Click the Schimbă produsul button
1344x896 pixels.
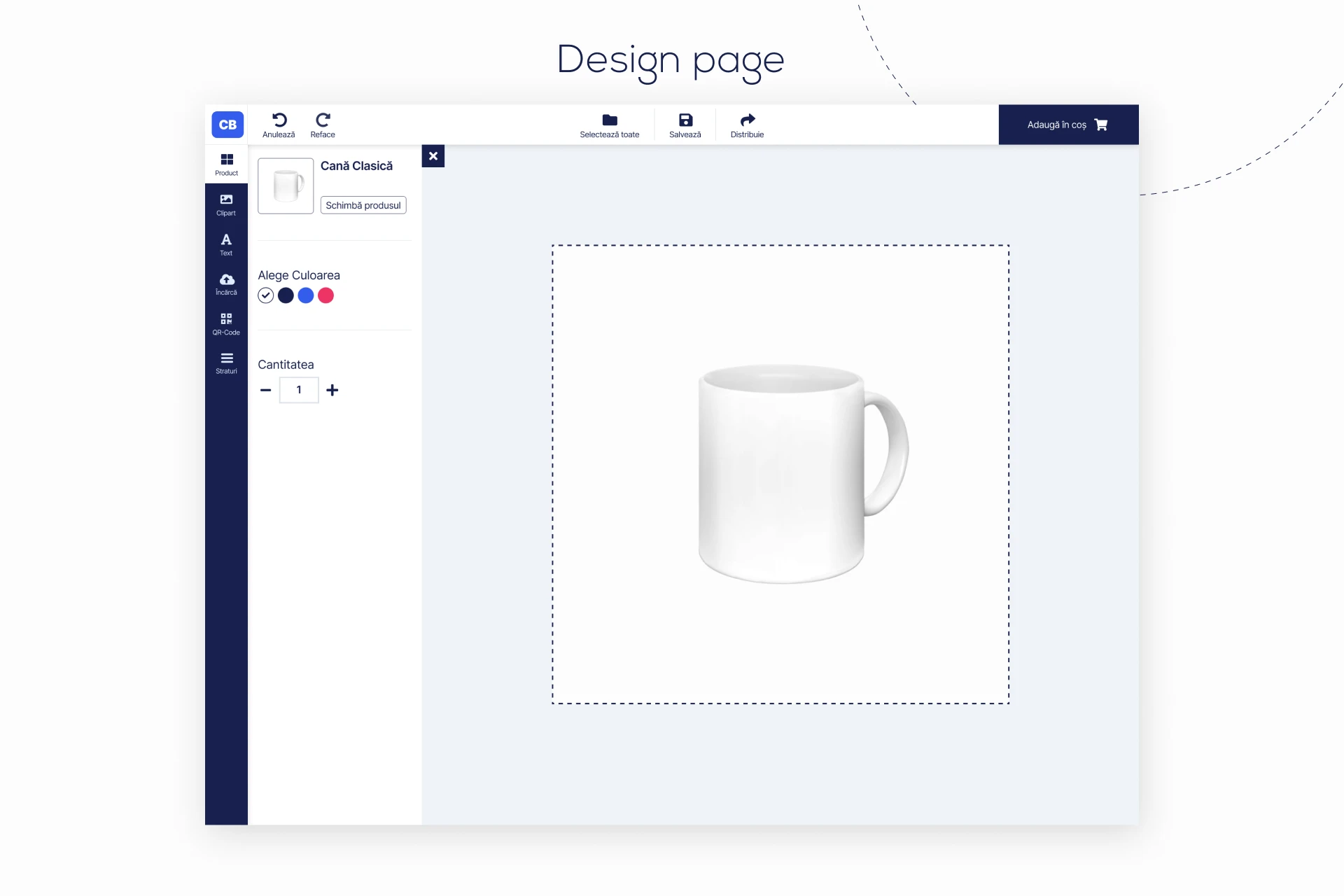[363, 205]
